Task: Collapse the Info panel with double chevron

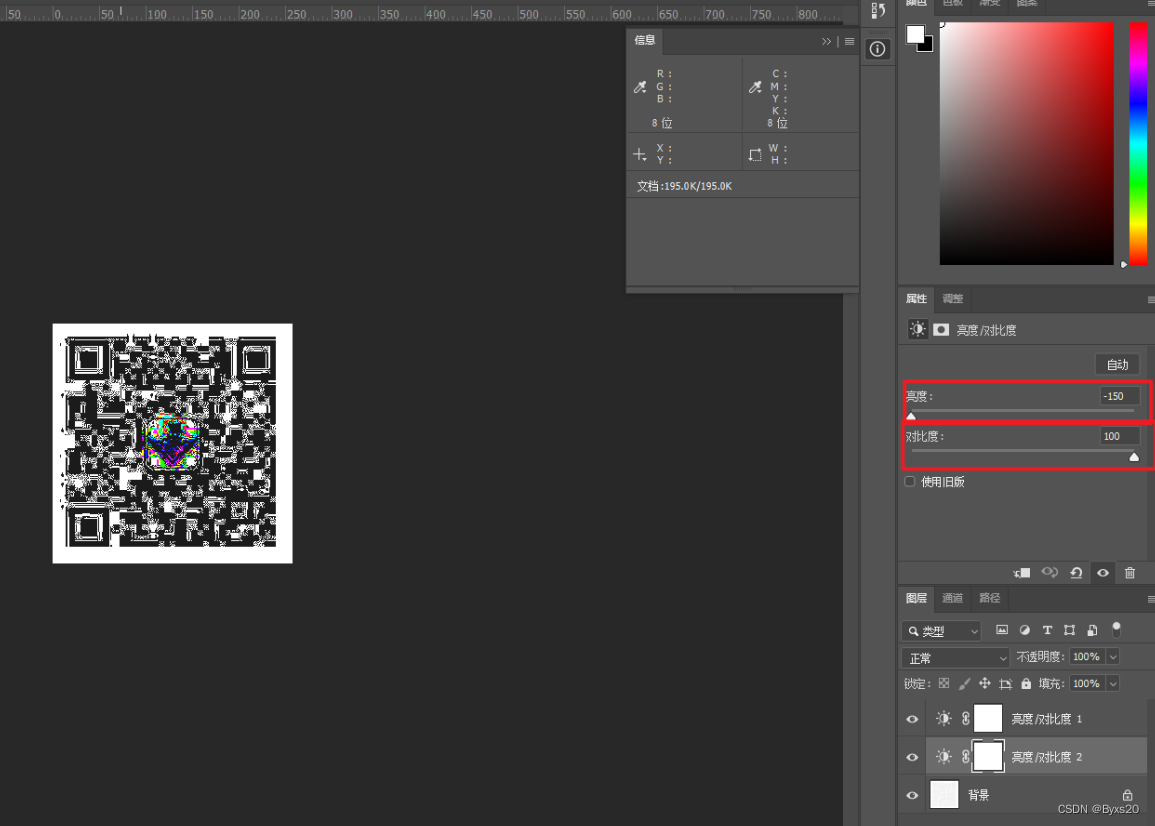Action: 826,41
